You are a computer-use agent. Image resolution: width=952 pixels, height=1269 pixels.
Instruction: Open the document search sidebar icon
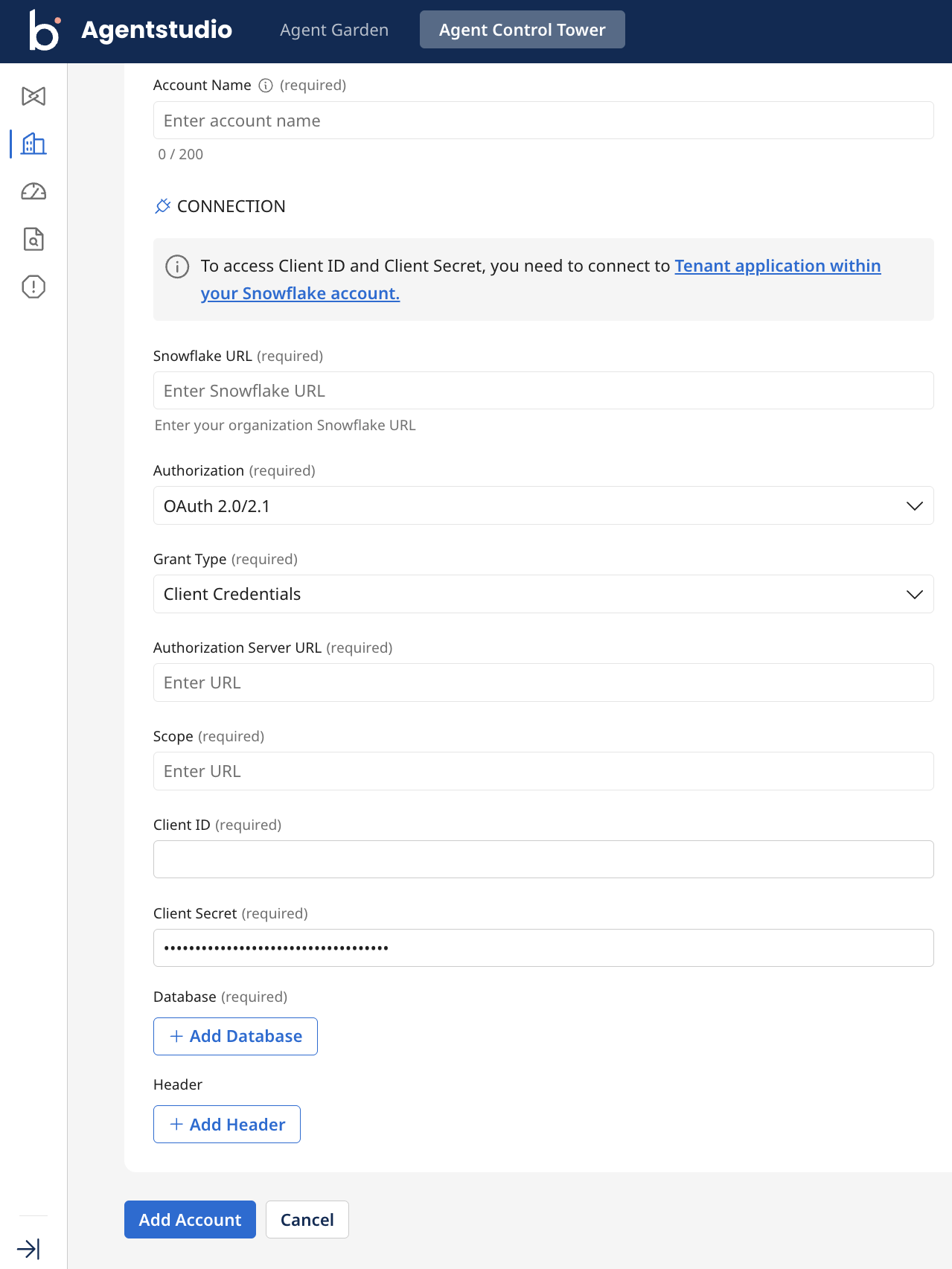coord(33,239)
